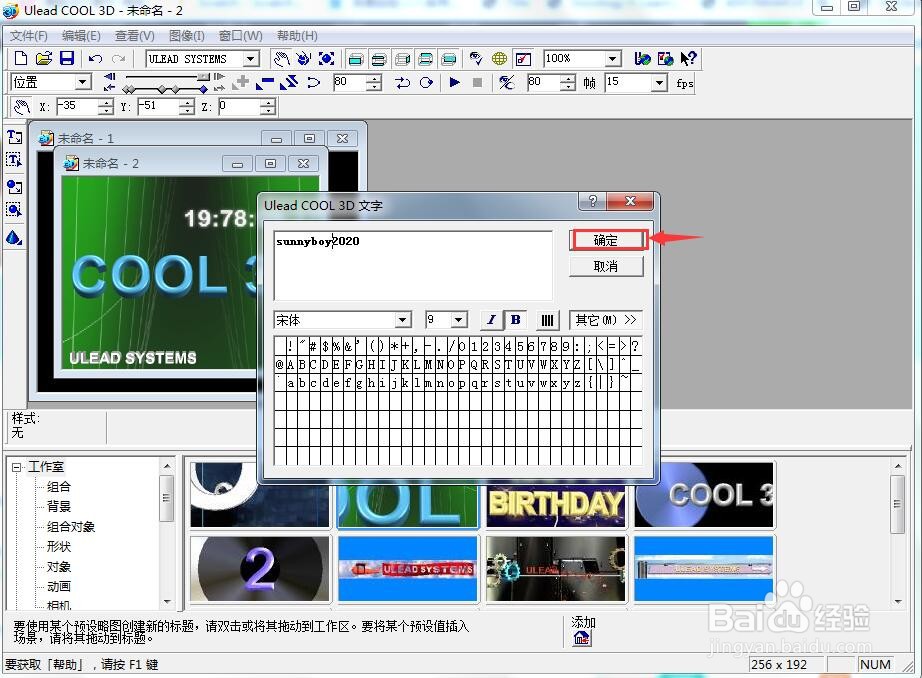Click the ? help button in dialog title bar
922x678 pixels.
tap(593, 201)
